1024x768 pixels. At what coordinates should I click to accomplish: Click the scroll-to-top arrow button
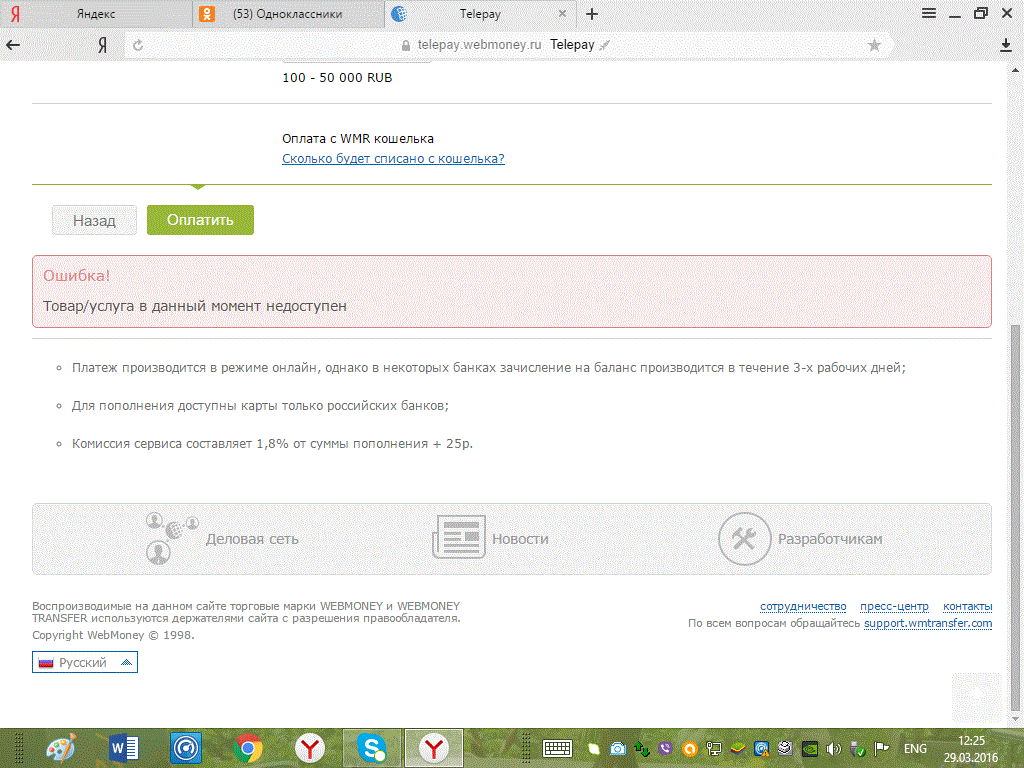(976, 697)
